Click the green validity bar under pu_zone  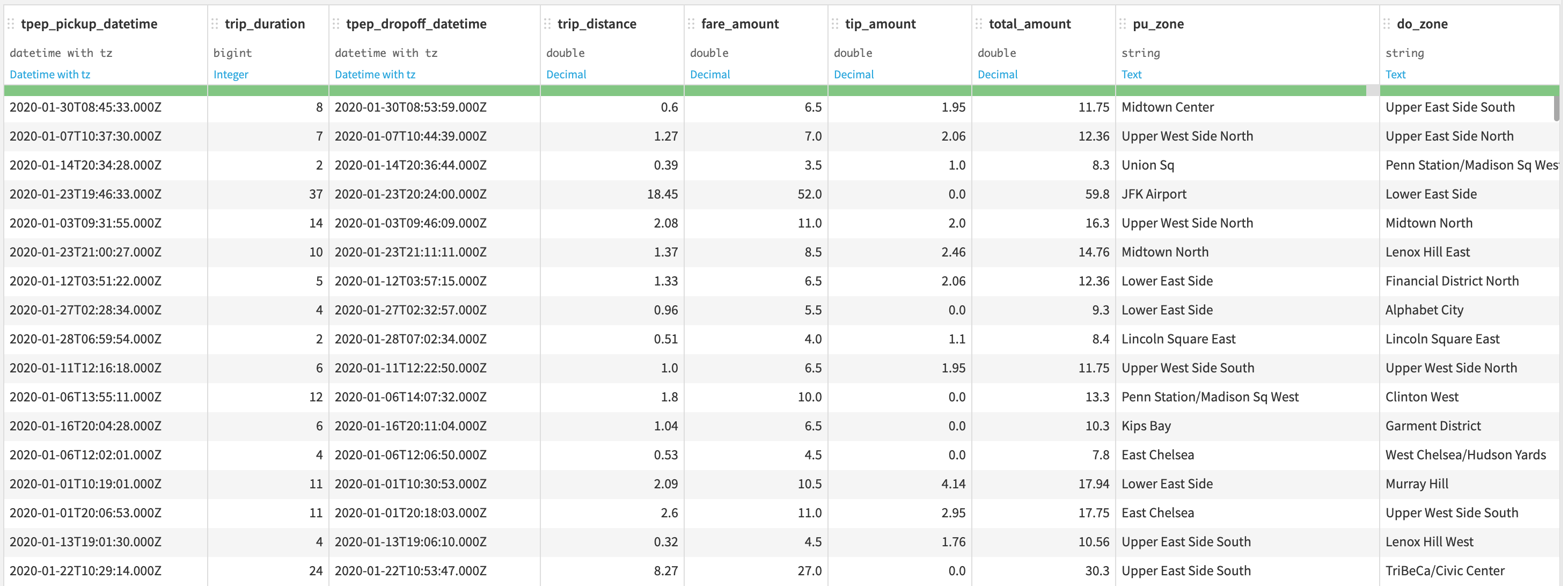tap(1242, 91)
